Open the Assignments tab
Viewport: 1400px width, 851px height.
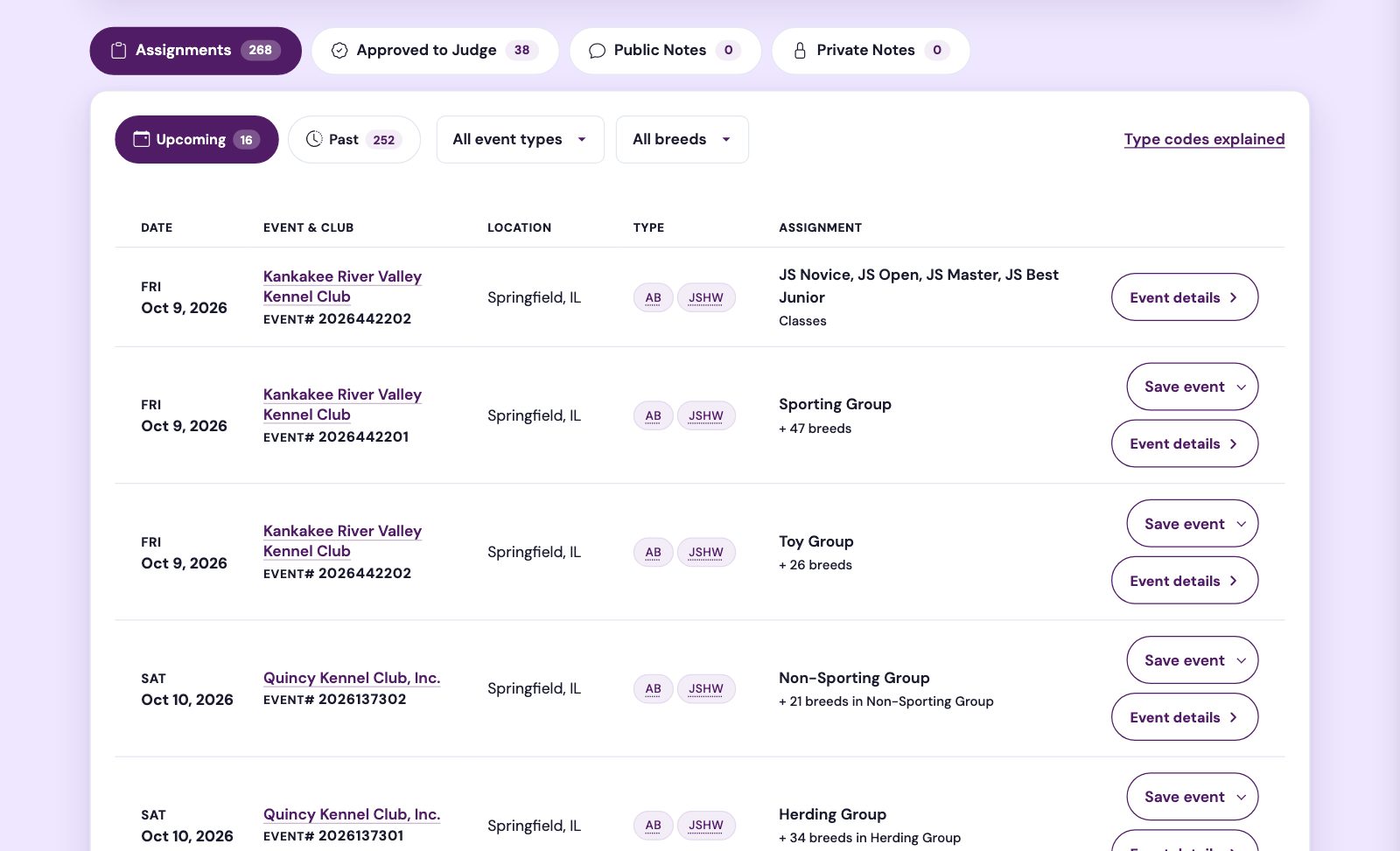[x=195, y=51]
